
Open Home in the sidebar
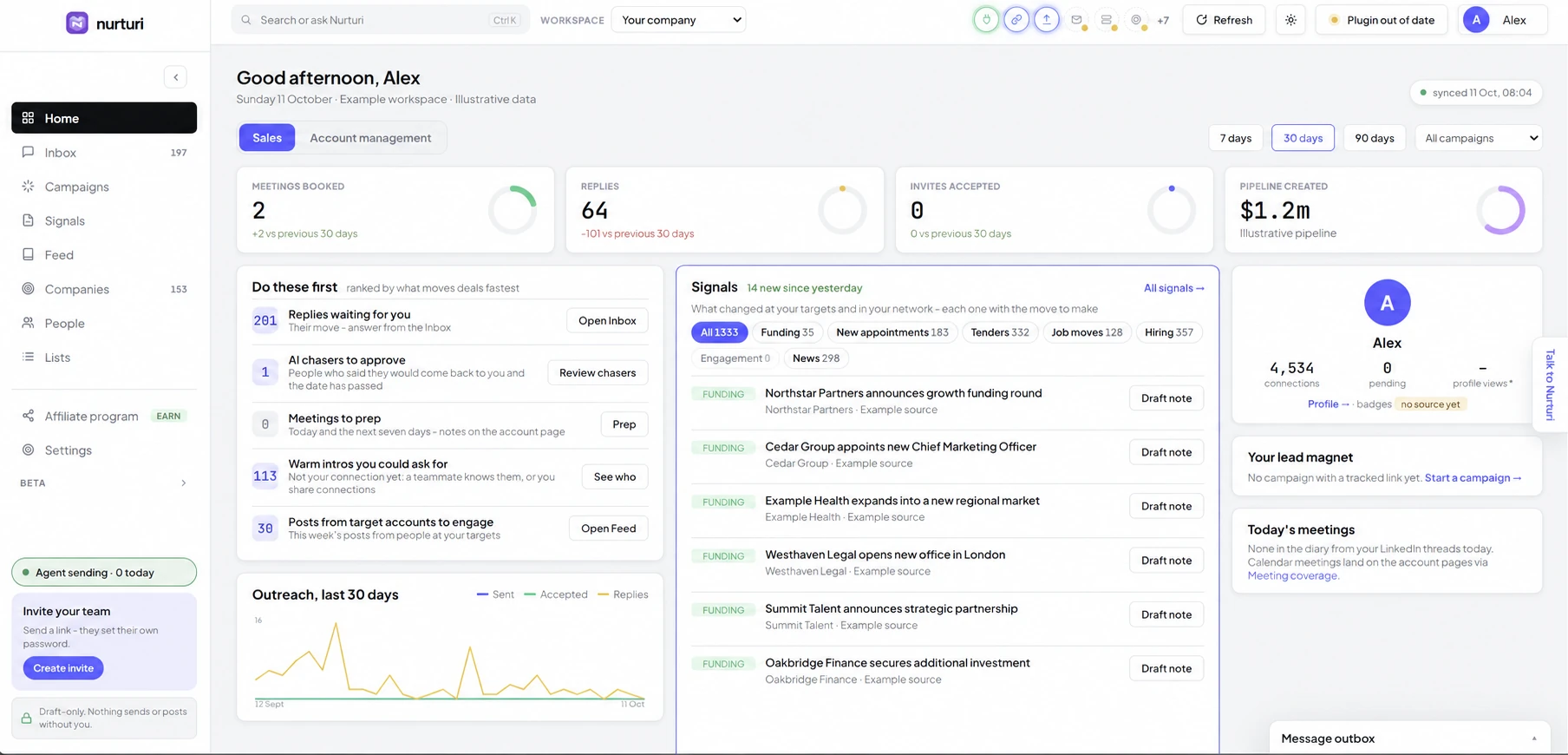pos(104,118)
